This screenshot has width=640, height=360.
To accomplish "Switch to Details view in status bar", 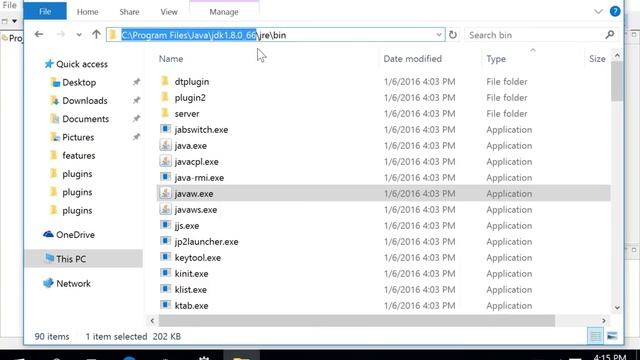I will click(x=596, y=336).
